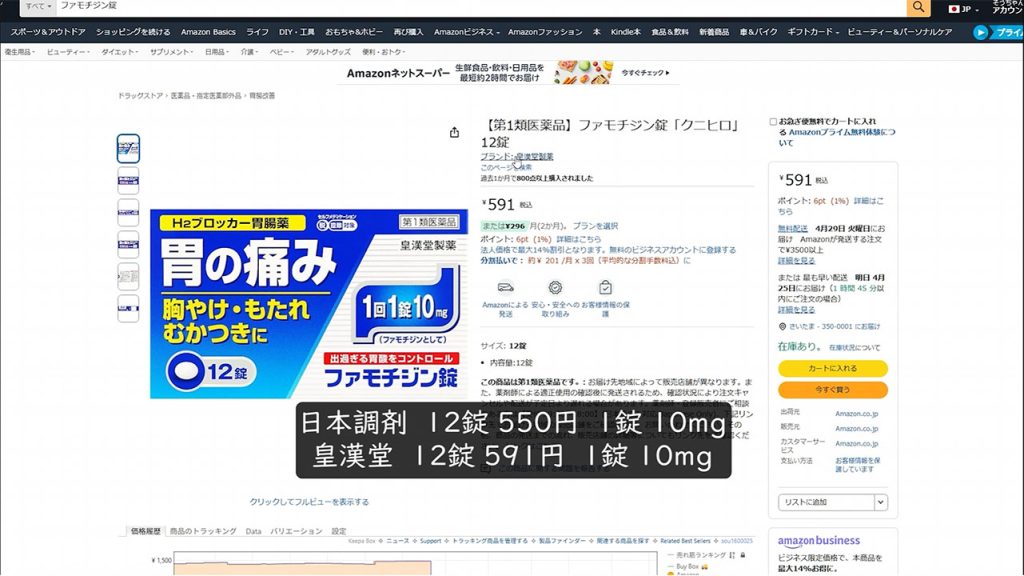The height and width of the screenshot is (576, 1024).
Task: Expand the Amazonビジネス menu
Action: [467, 32]
